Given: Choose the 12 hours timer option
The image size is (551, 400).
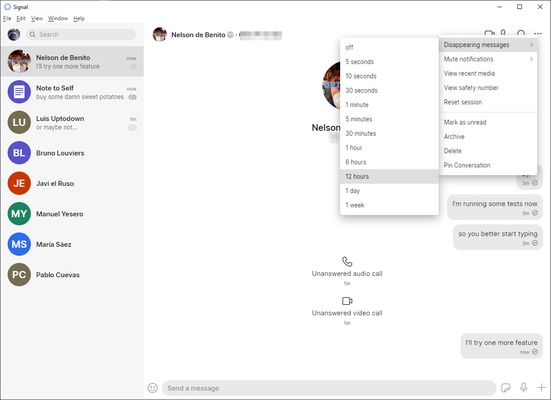Looking at the screenshot, I should (389, 176).
